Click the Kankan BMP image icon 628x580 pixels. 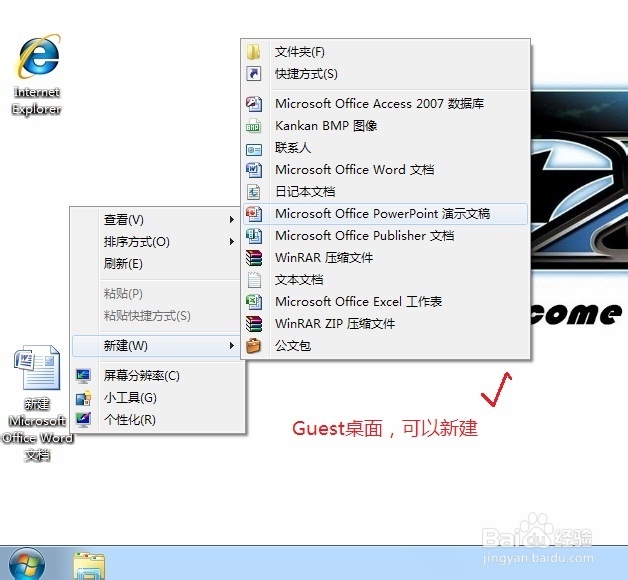[254, 126]
